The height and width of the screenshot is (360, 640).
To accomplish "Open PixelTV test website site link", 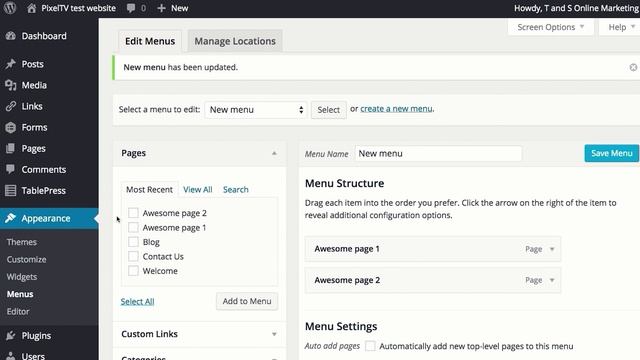I will pyautogui.click(x=78, y=8).
